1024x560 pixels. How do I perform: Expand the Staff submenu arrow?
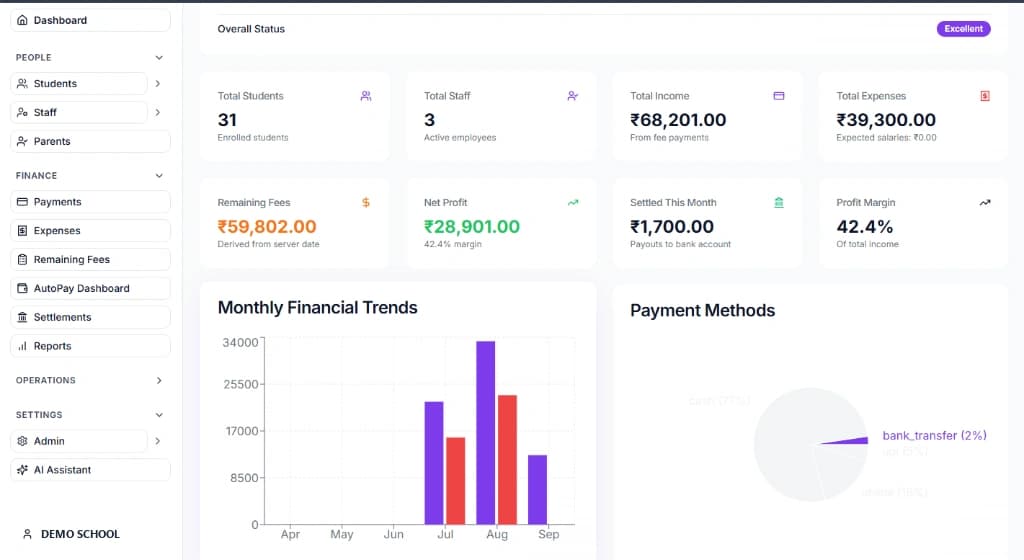(x=158, y=112)
